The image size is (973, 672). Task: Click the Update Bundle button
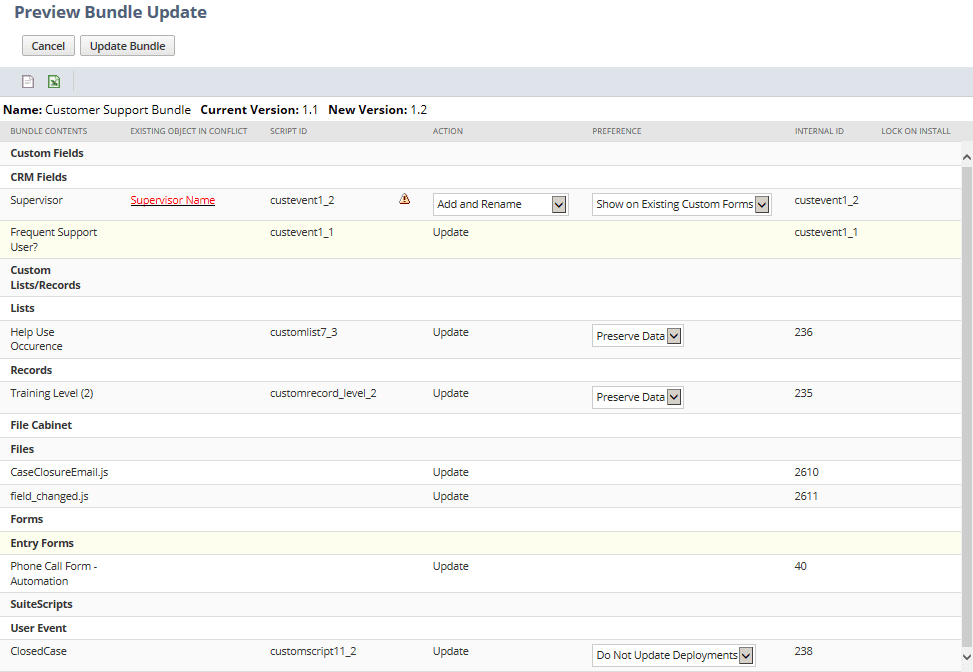click(127, 46)
